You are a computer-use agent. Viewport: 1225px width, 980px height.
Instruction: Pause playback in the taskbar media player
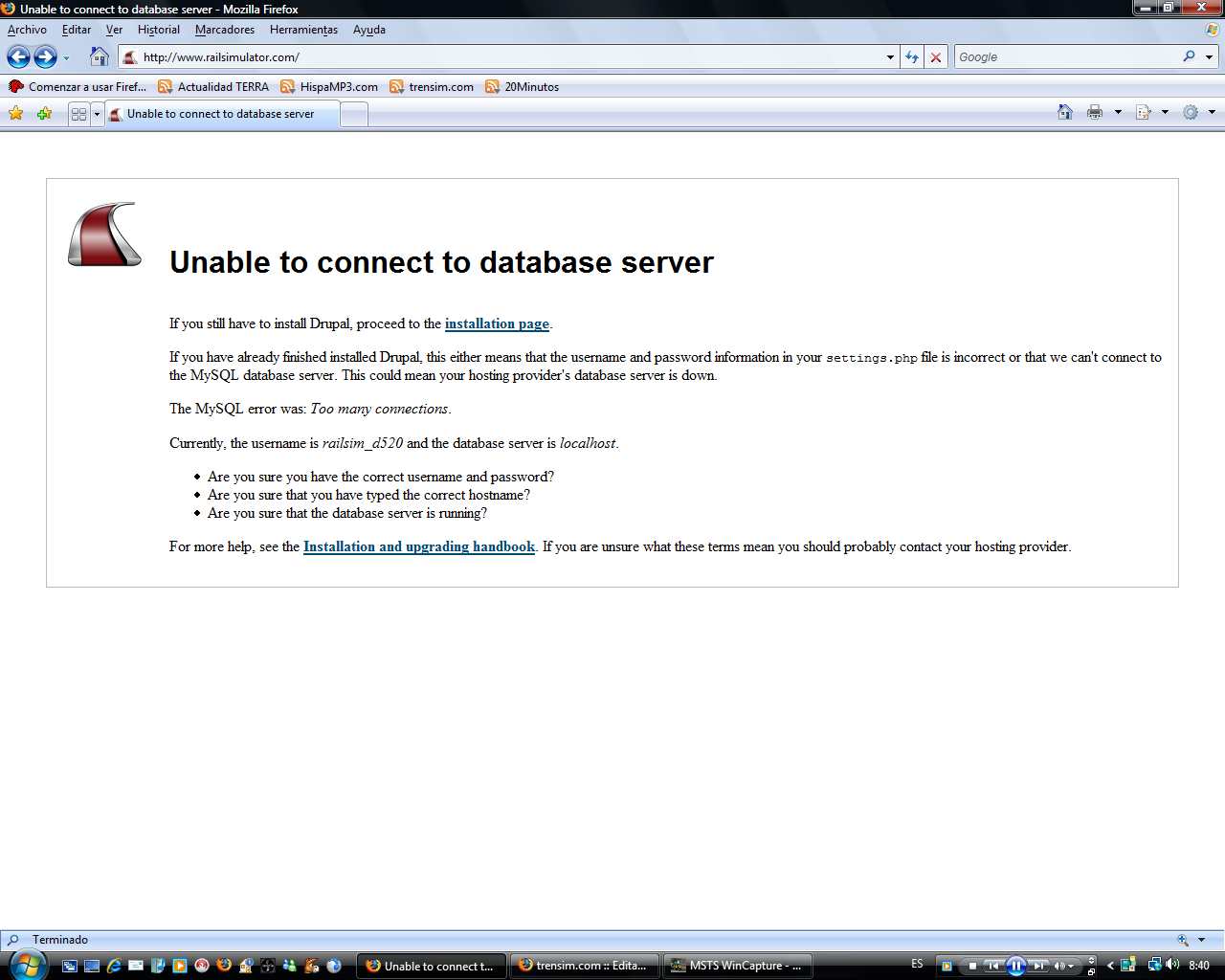[1016, 966]
